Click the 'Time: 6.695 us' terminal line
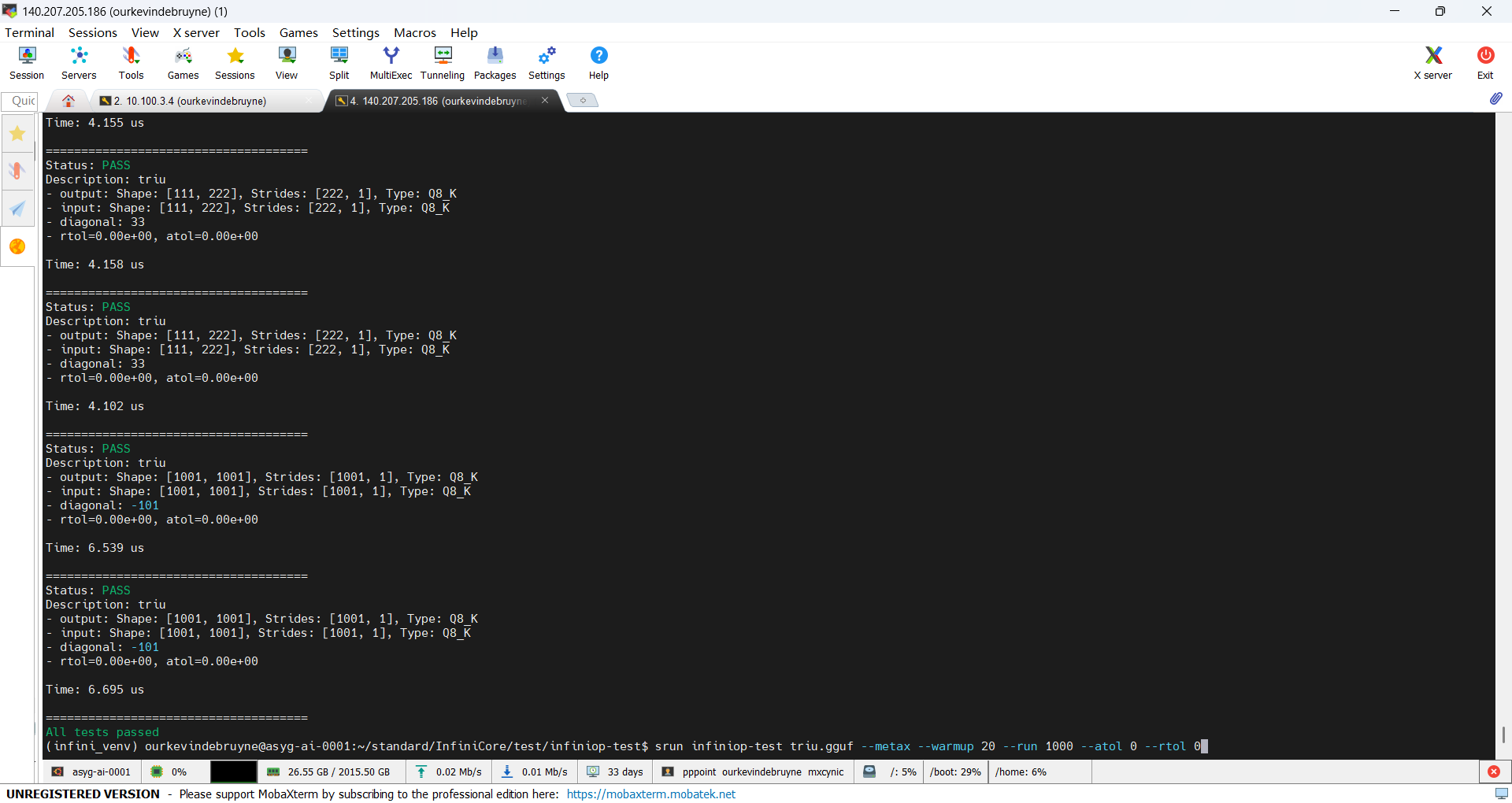 [94, 690]
